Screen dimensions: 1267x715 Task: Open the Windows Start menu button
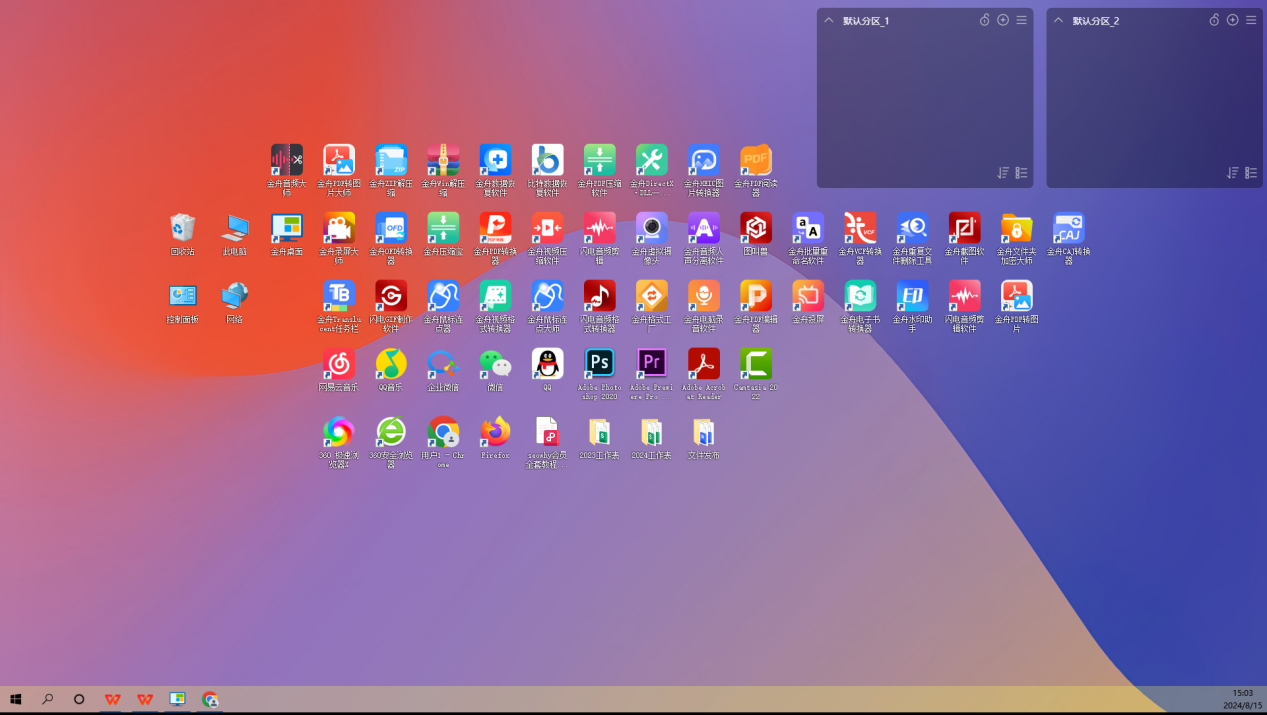pos(15,699)
